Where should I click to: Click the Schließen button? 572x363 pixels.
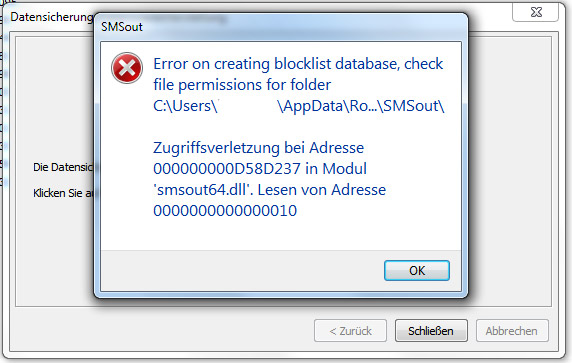tap(431, 331)
